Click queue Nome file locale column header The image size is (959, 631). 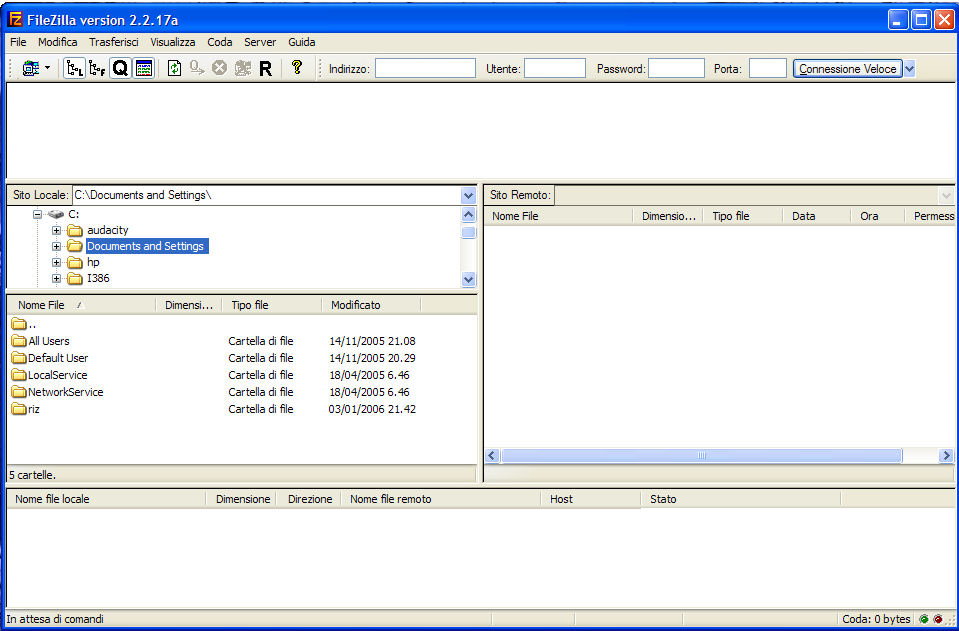[x=106, y=499]
